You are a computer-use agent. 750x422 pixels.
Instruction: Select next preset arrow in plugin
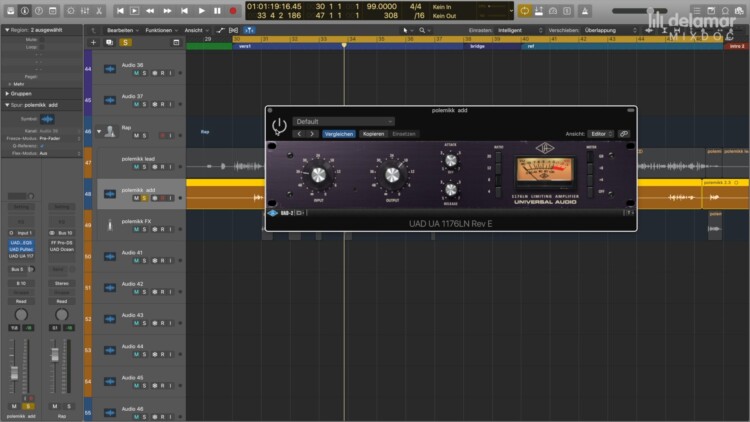[x=312, y=134]
